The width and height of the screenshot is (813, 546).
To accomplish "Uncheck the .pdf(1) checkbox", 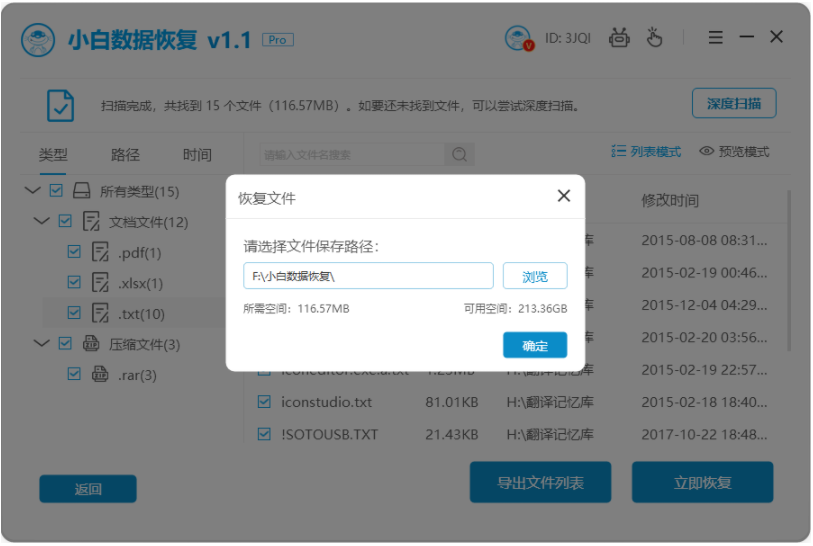I will [x=74, y=252].
